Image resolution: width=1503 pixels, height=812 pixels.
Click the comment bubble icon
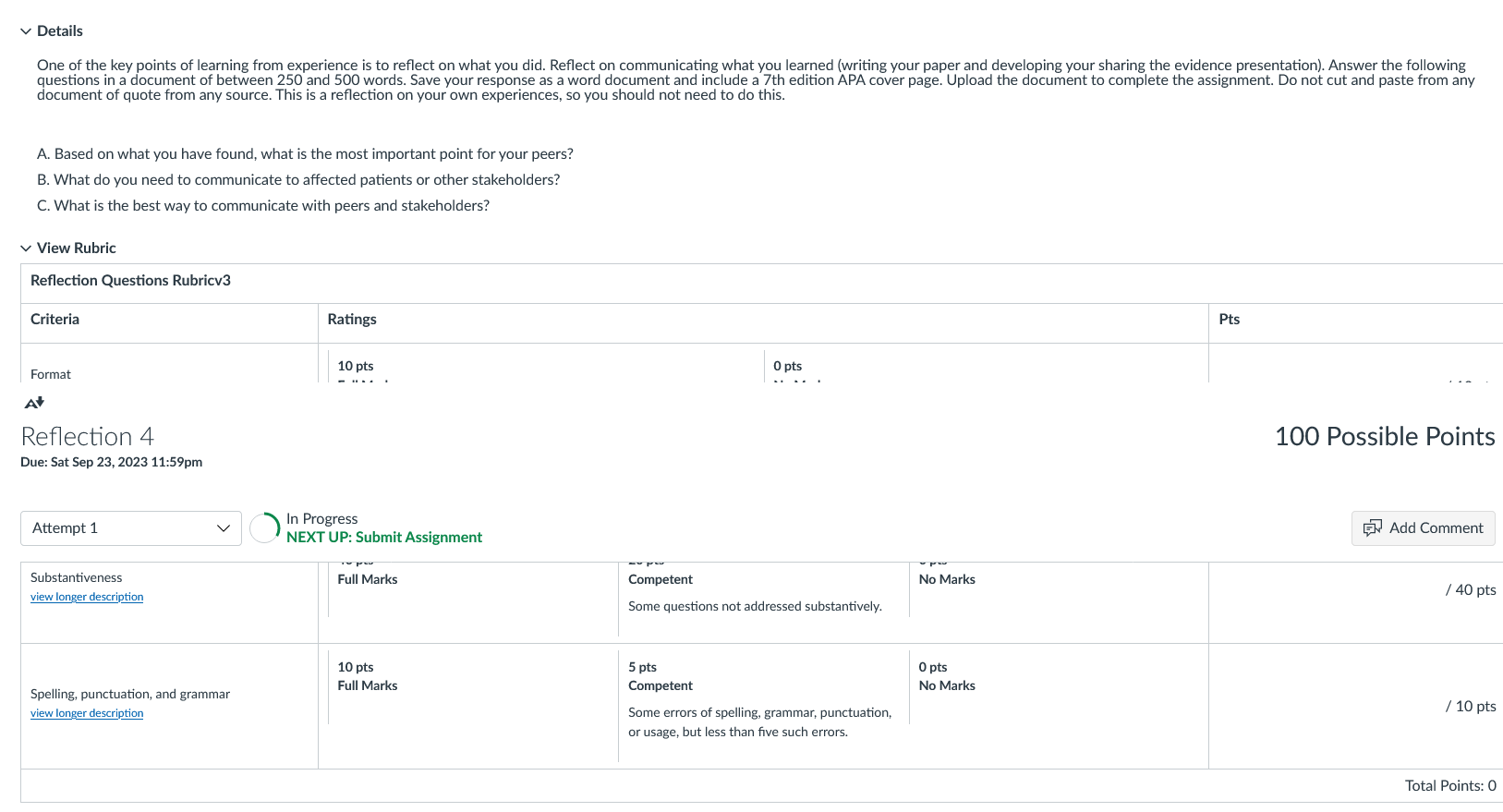pyautogui.click(x=1373, y=528)
